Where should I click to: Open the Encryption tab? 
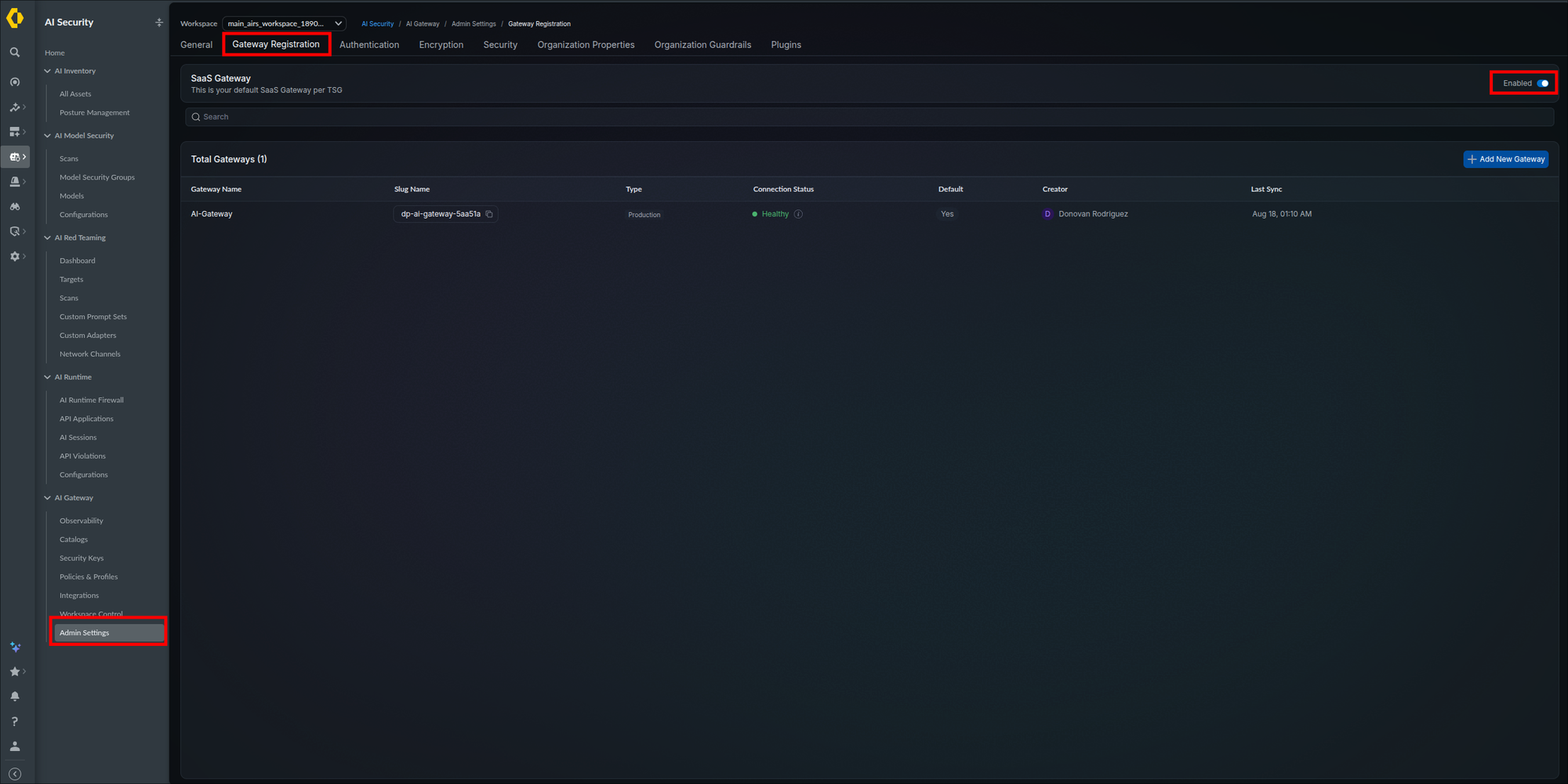tap(441, 45)
